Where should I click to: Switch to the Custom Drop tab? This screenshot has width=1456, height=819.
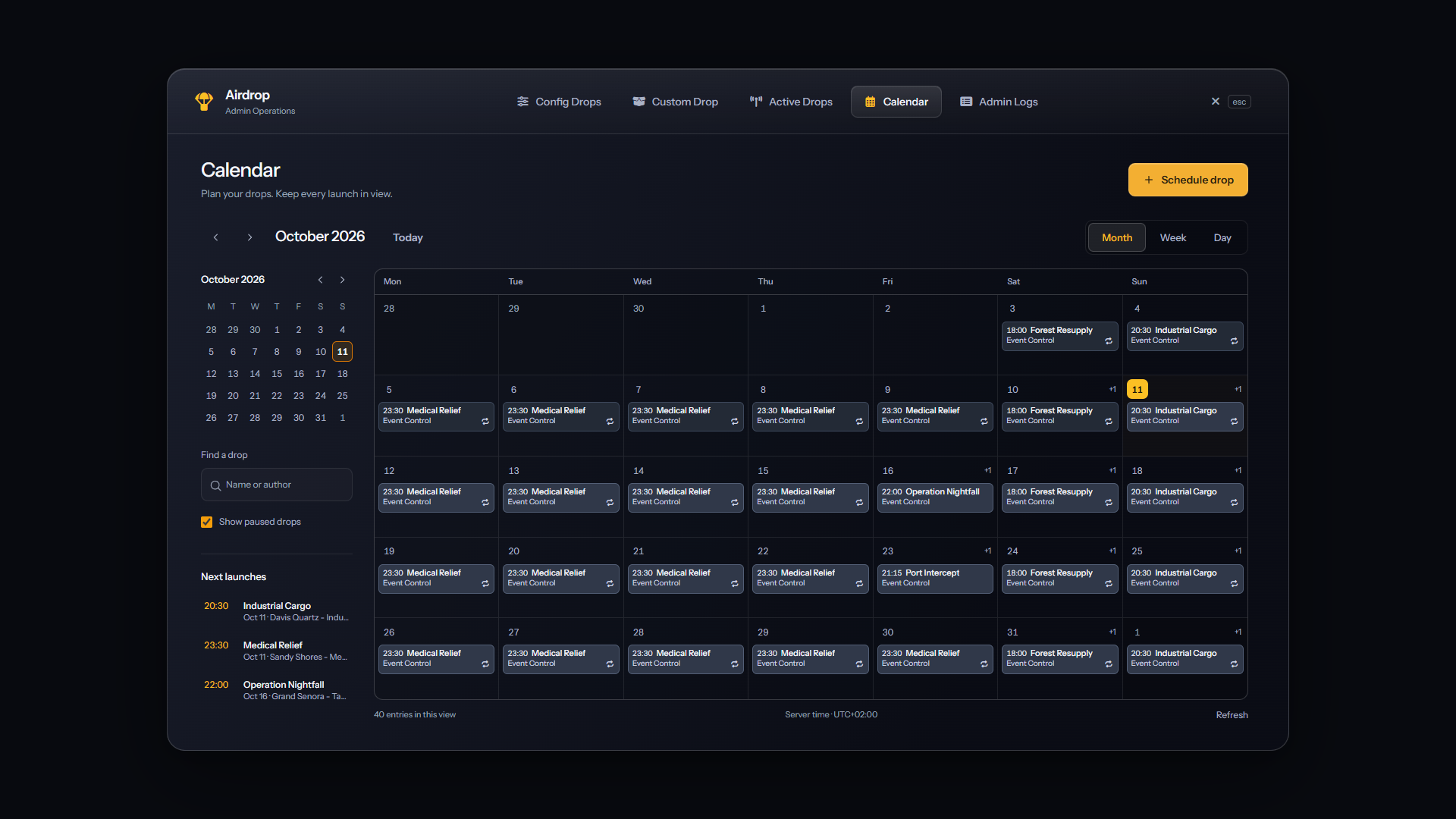pos(676,102)
